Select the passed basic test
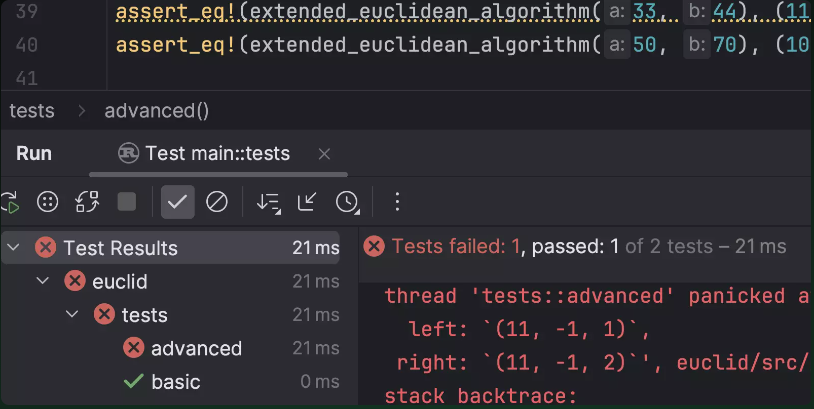This screenshot has width=814, height=409. [175, 381]
